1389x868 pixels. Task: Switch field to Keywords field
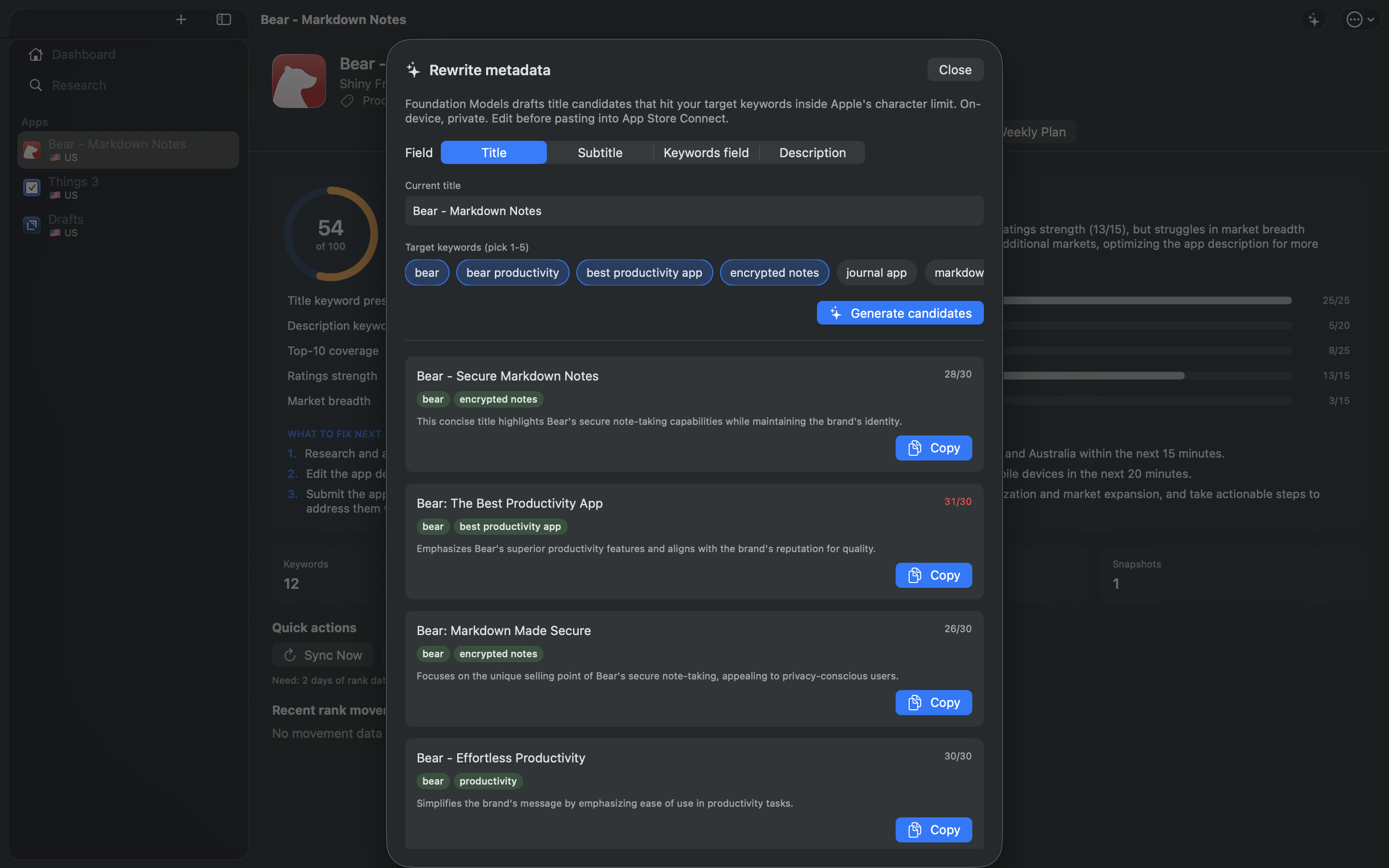pos(706,153)
